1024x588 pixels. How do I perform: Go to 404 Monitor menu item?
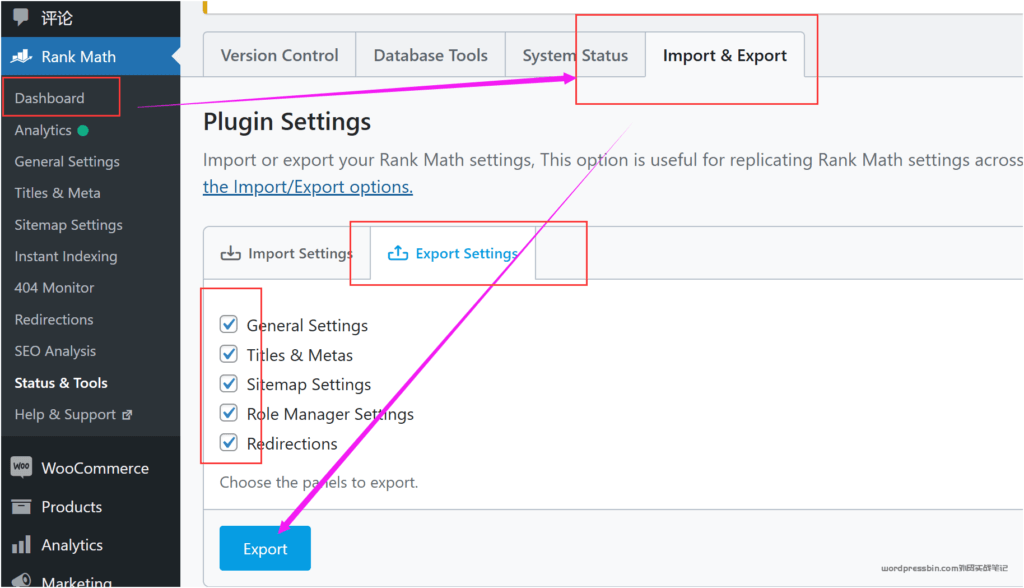click(54, 288)
